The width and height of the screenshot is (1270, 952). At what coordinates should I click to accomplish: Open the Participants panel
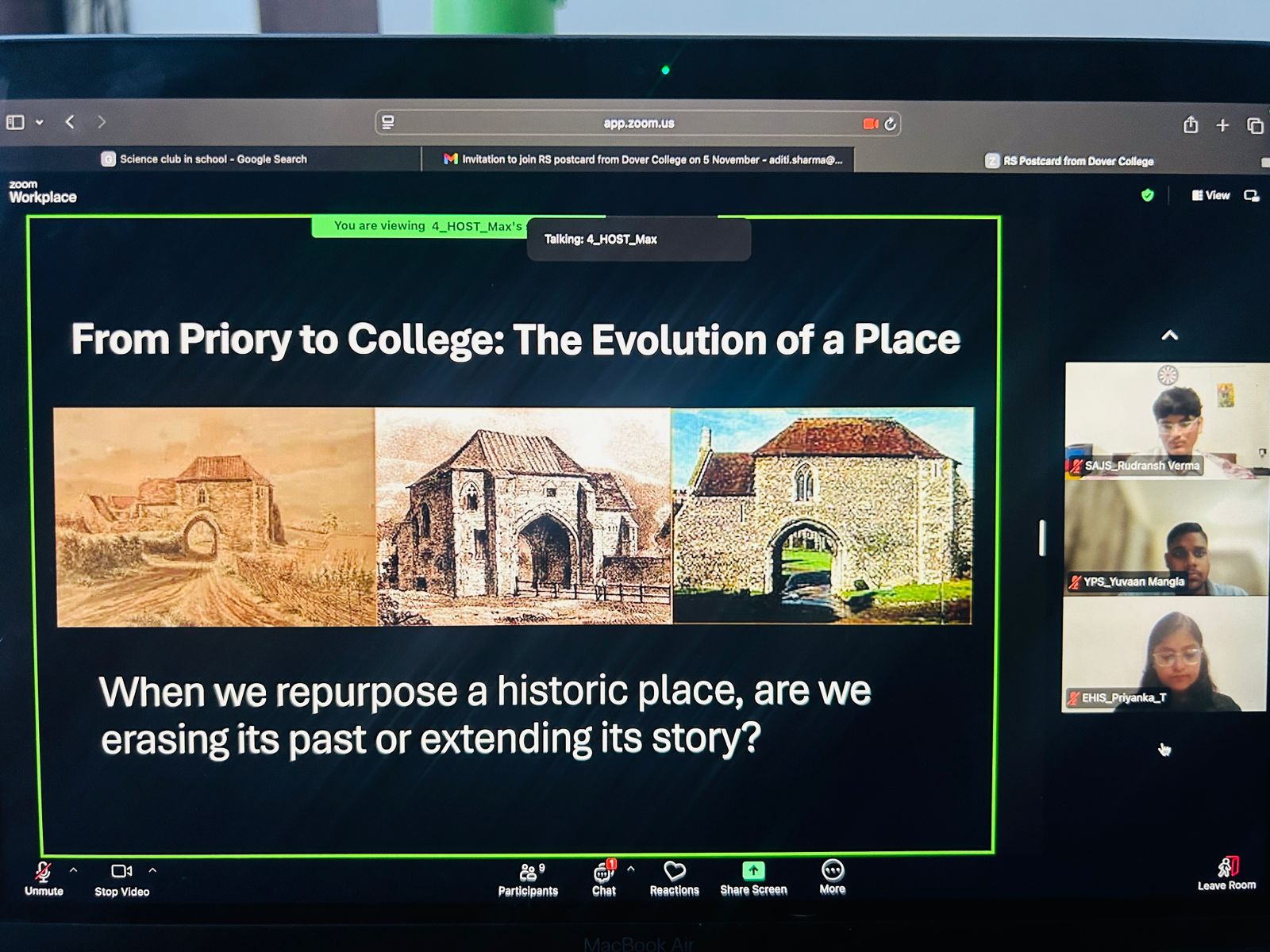click(528, 879)
